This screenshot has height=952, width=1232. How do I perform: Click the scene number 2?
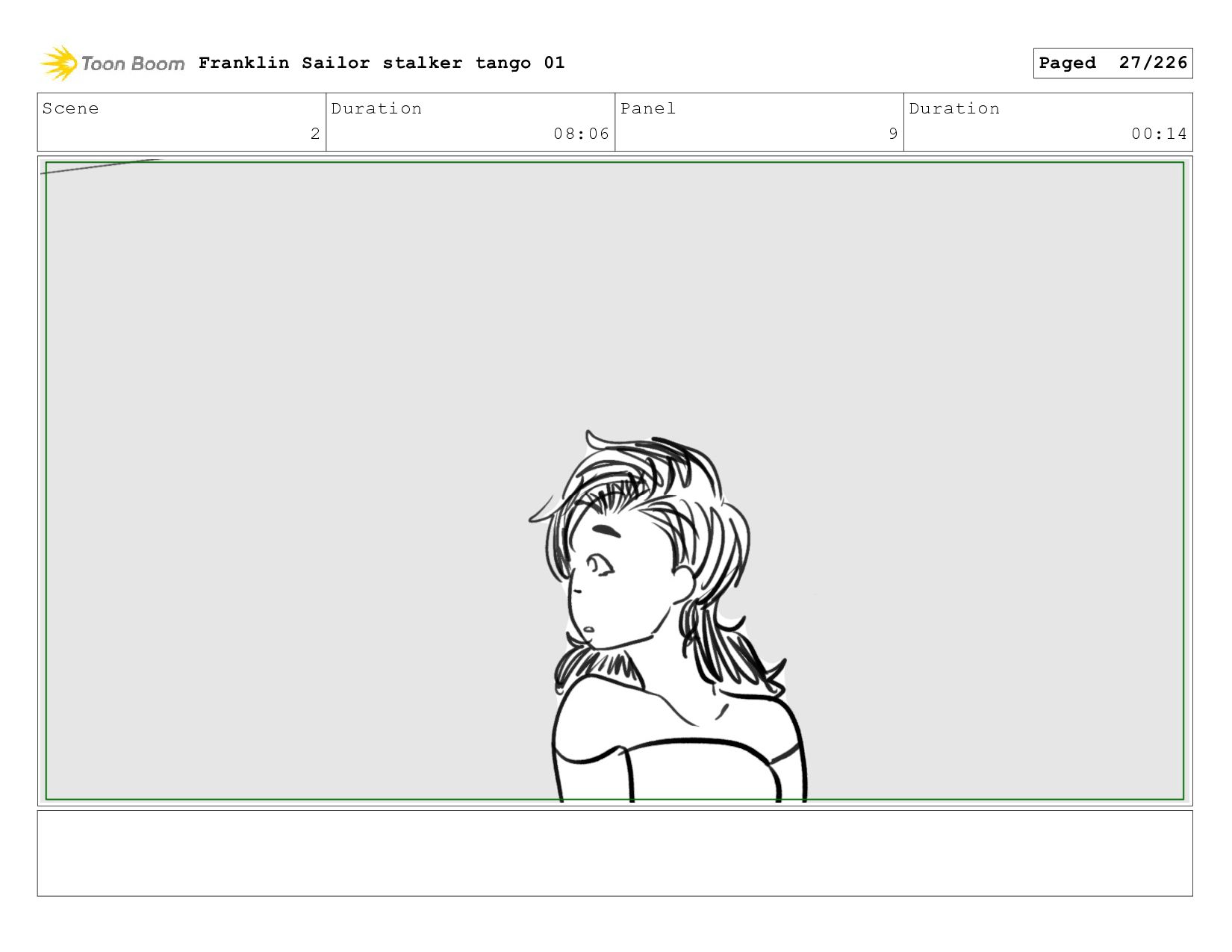pyautogui.click(x=315, y=134)
